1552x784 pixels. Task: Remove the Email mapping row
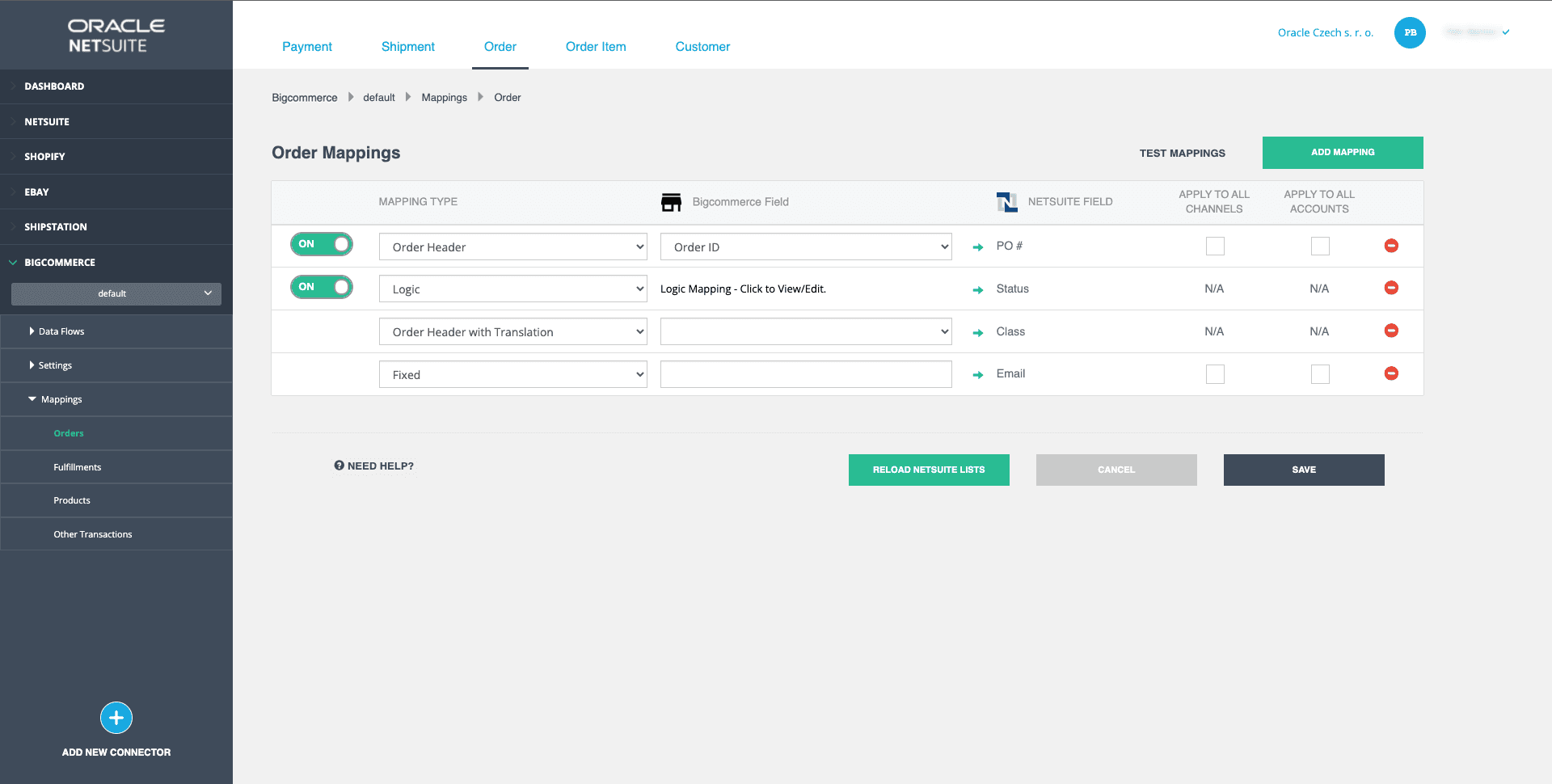pos(1391,373)
